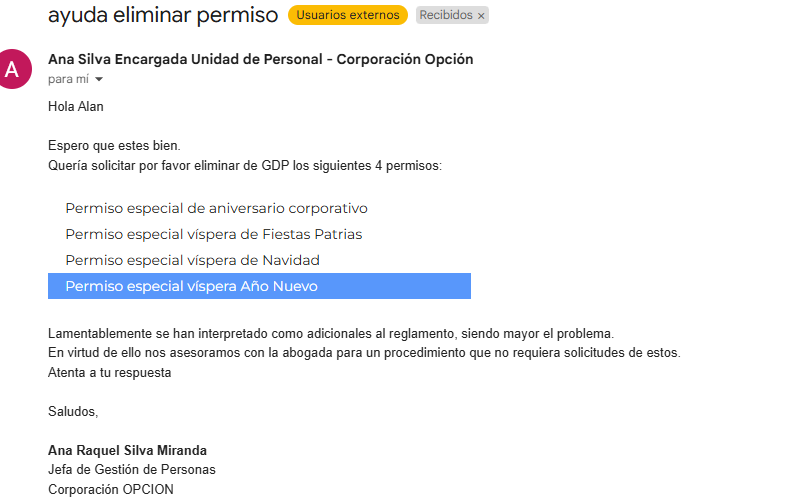
Task: Remove the Recibidos label with its x
Action: tap(481, 16)
